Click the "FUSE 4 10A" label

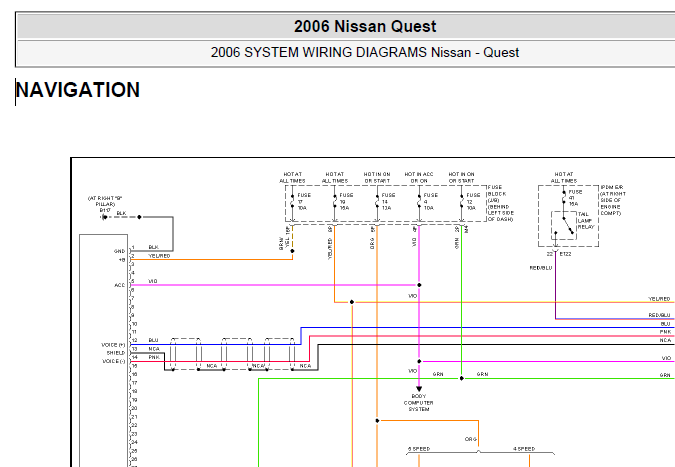coord(430,201)
